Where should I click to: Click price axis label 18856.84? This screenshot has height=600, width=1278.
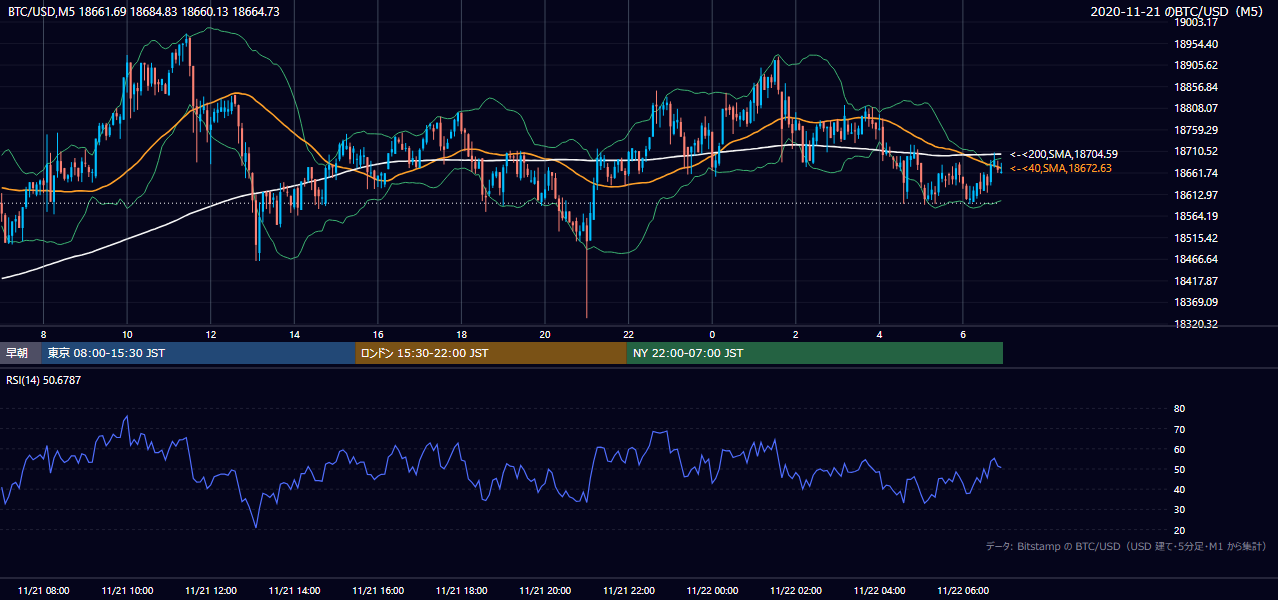(x=1196, y=87)
